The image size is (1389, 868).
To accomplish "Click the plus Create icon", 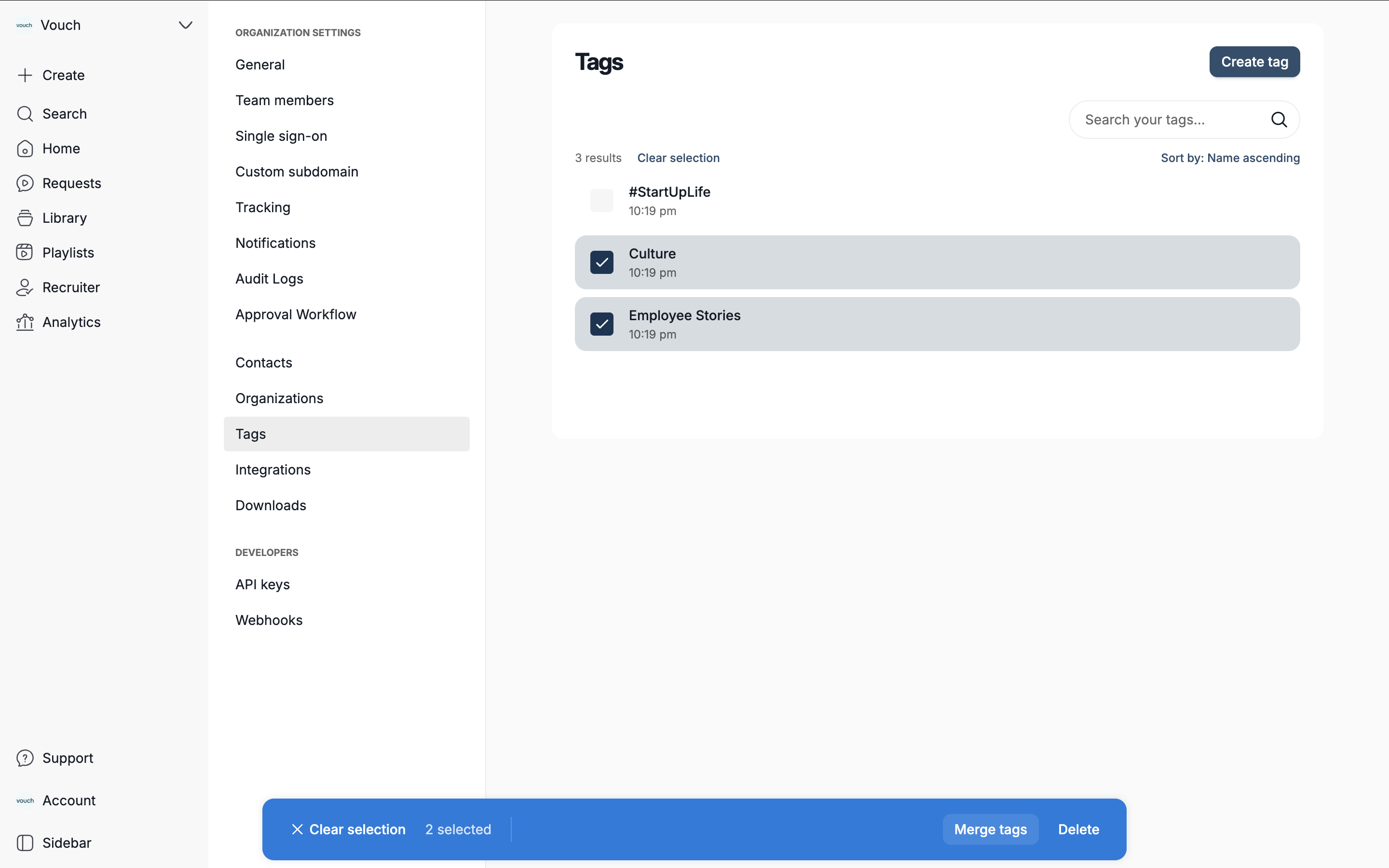I will (x=25, y=75).
